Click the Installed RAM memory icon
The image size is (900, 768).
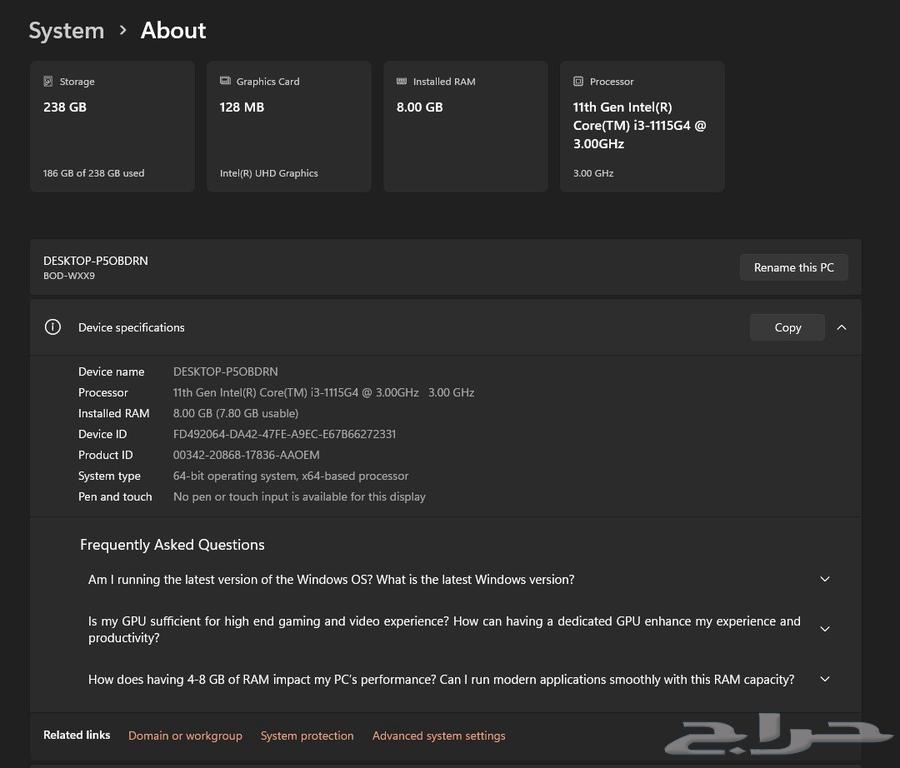(402, 81)
